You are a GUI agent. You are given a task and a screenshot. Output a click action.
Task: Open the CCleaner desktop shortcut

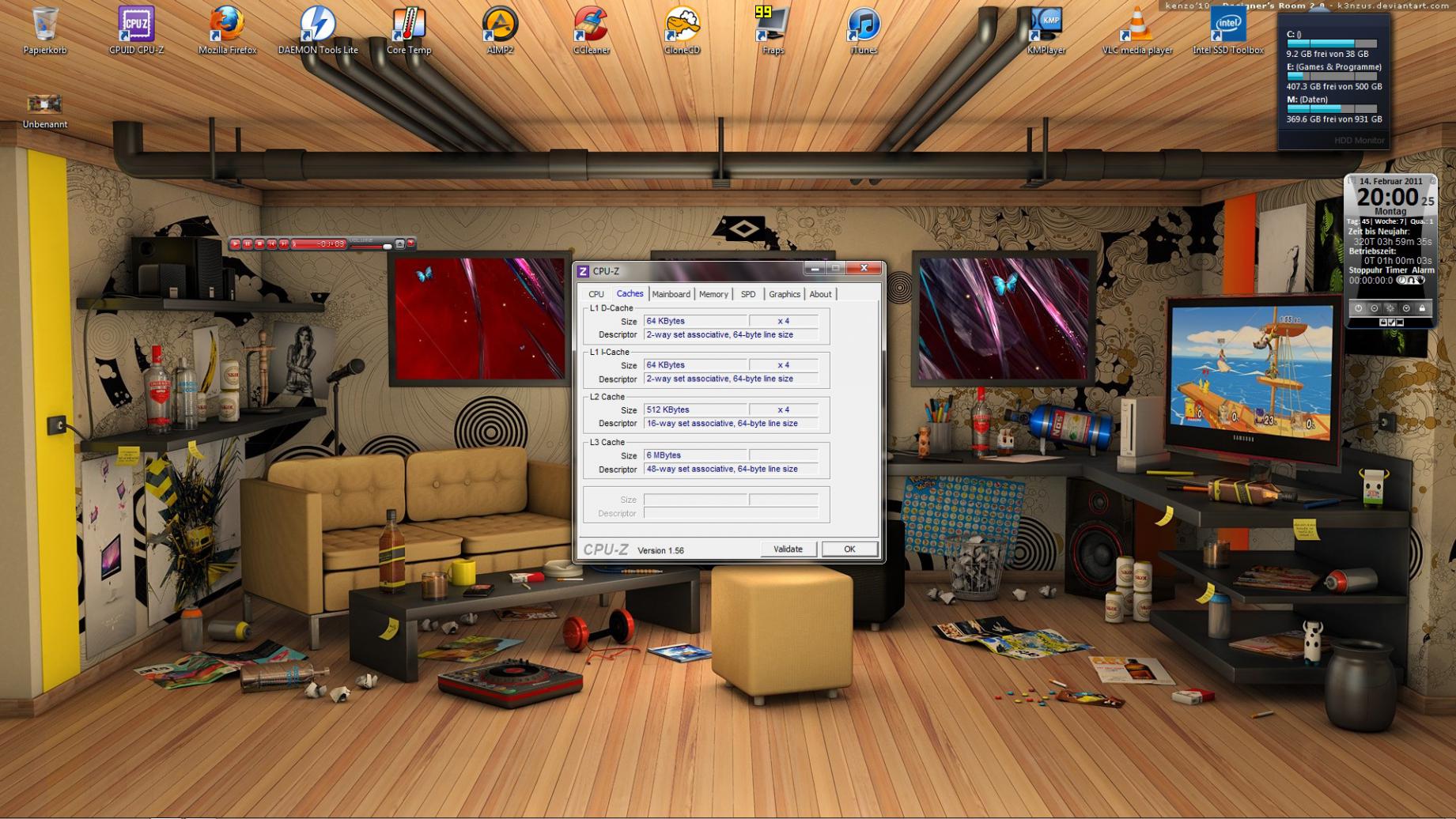click(x=591, y=30)
